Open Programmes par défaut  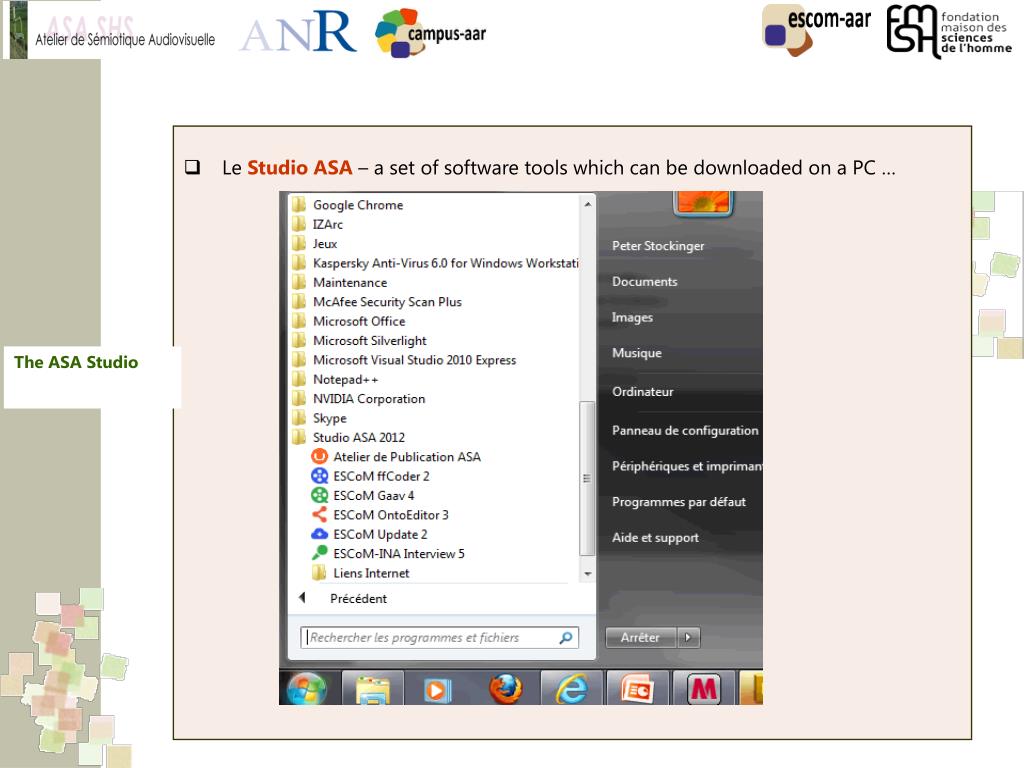pyautogui.click(x=679, y=502)
